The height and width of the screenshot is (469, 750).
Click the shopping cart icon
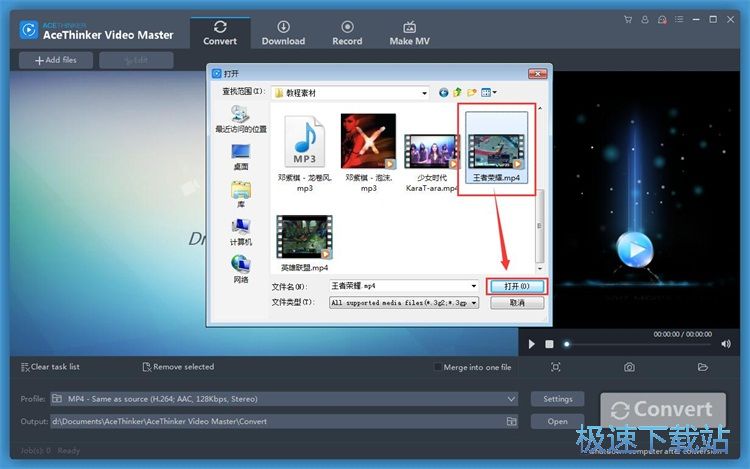point(628,20)
